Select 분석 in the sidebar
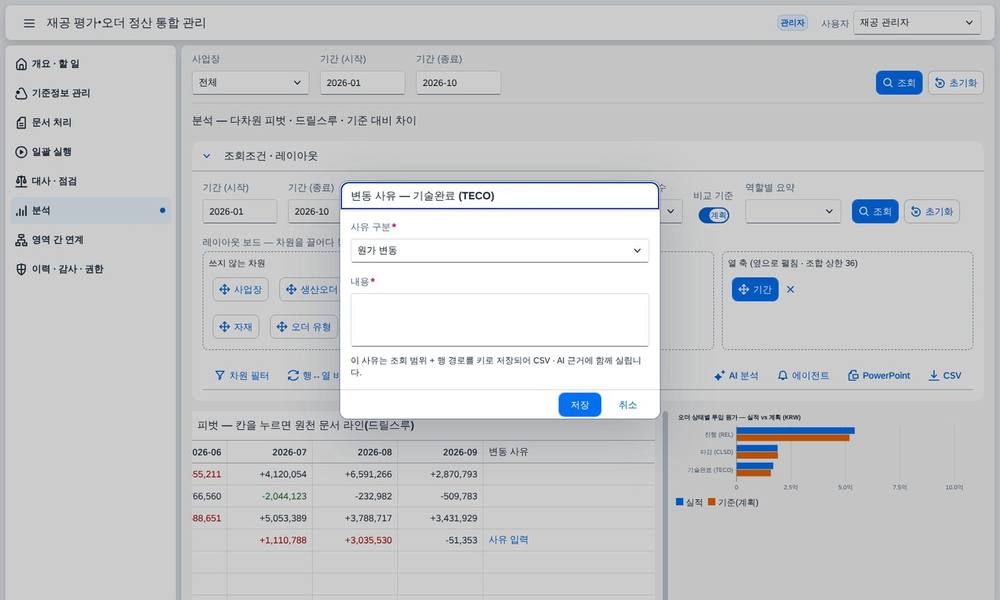Screen dimensions: 1000x600 (x=91, y=210)
